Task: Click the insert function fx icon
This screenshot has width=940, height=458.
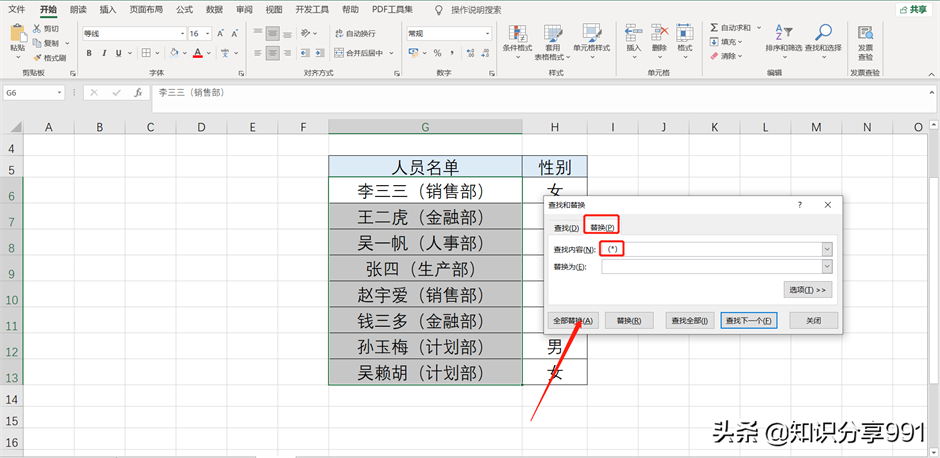Action: click(x=138, y=92)
